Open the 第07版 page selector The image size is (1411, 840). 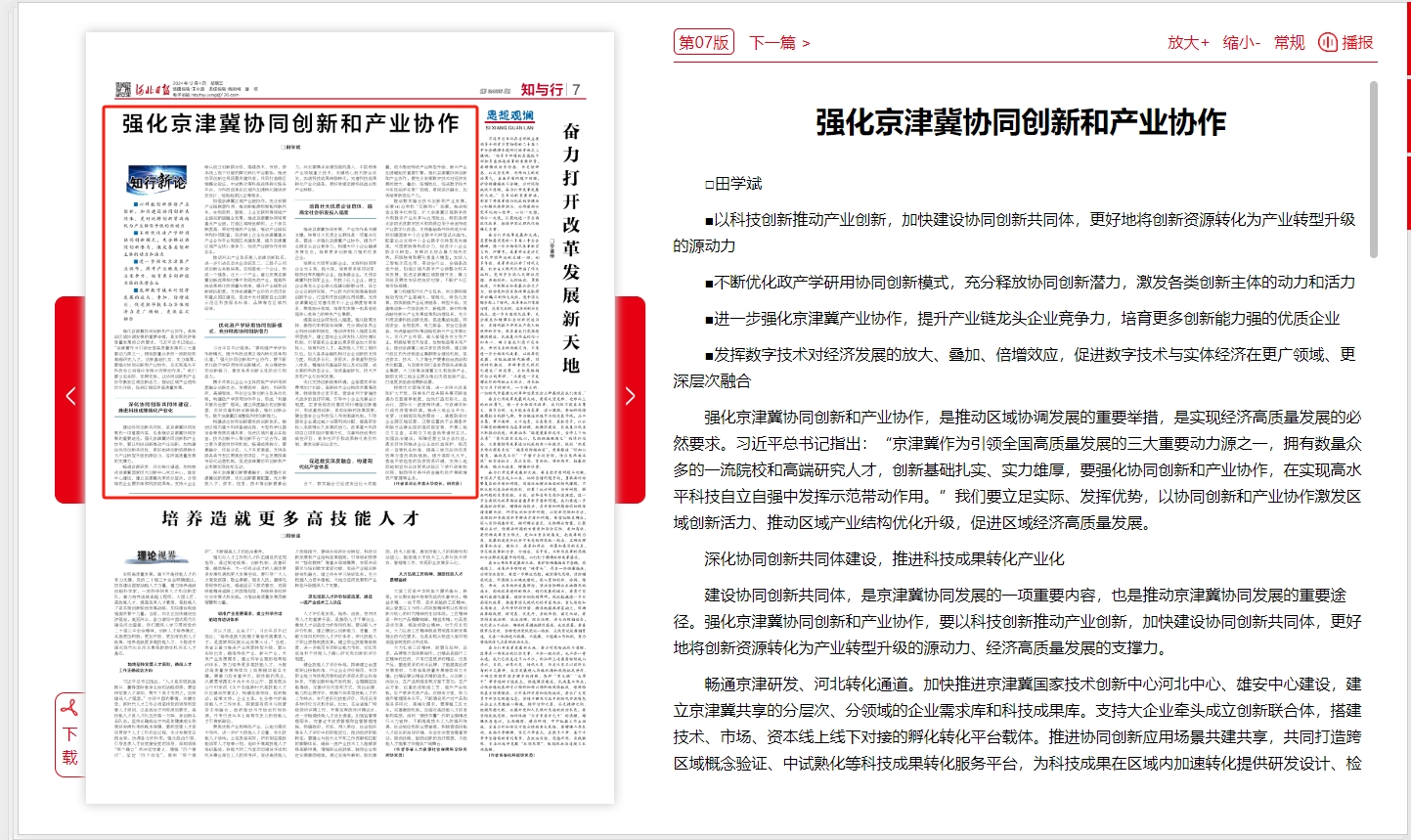[x=703, y=42]
